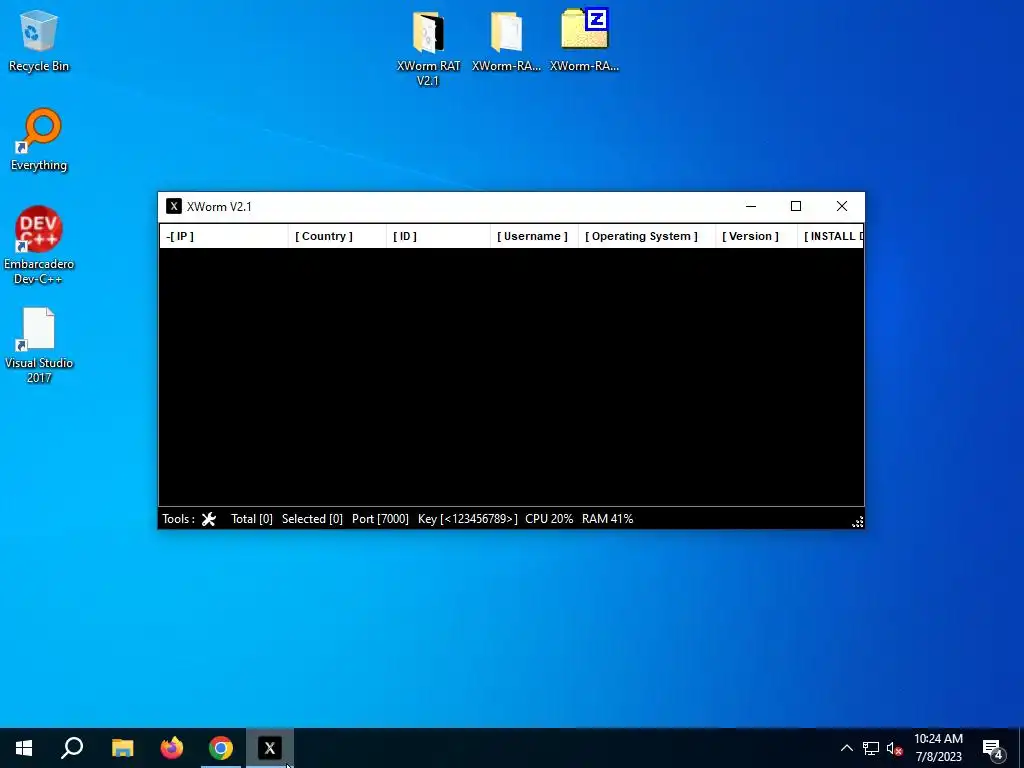1024x768 pixels.
Task: Click the muted volume tray icon
Action: pos(894,748)
